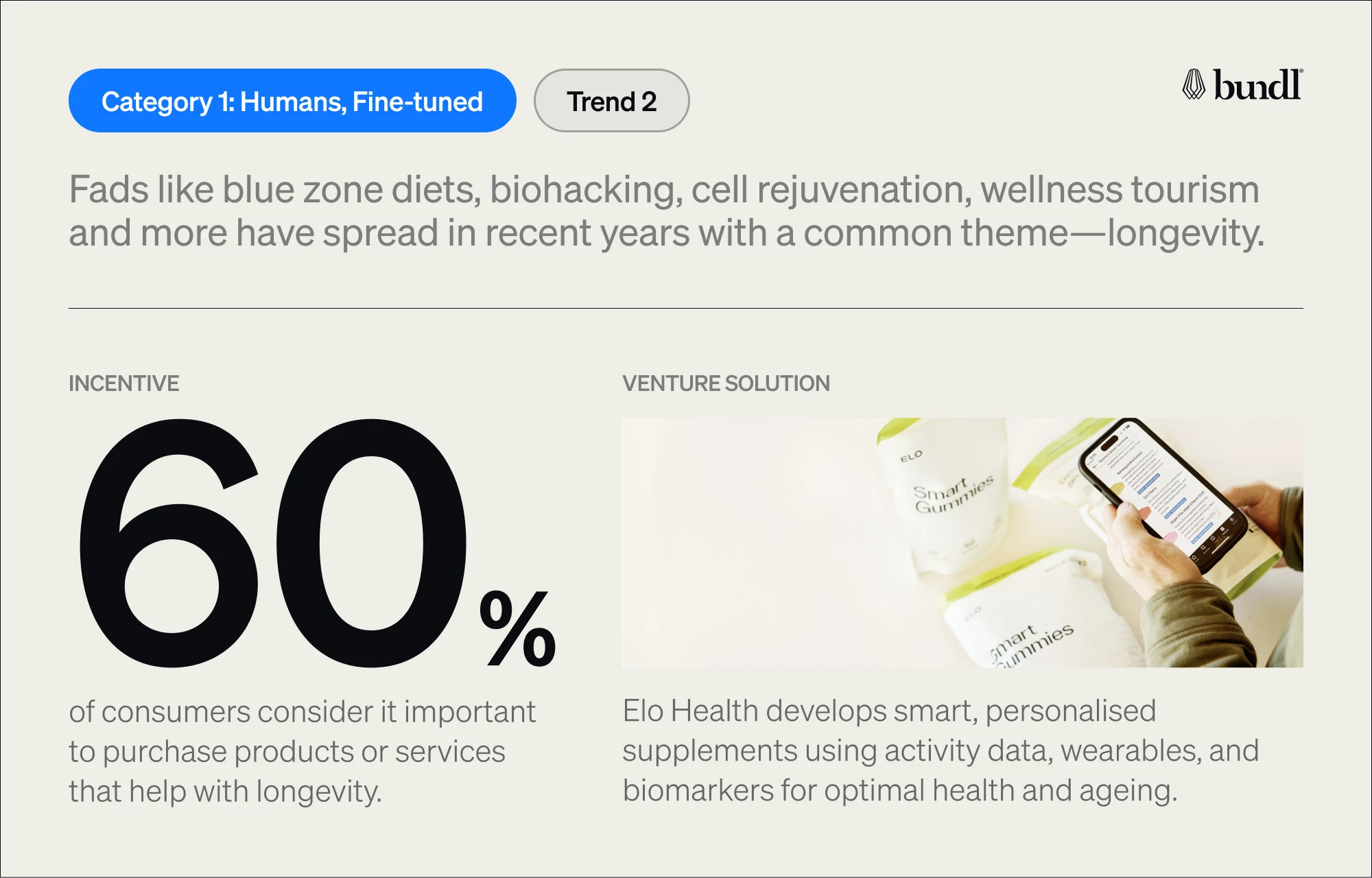Click the smartphone in the product photo
1372x878 pixels.
(x=1163, y=495)
